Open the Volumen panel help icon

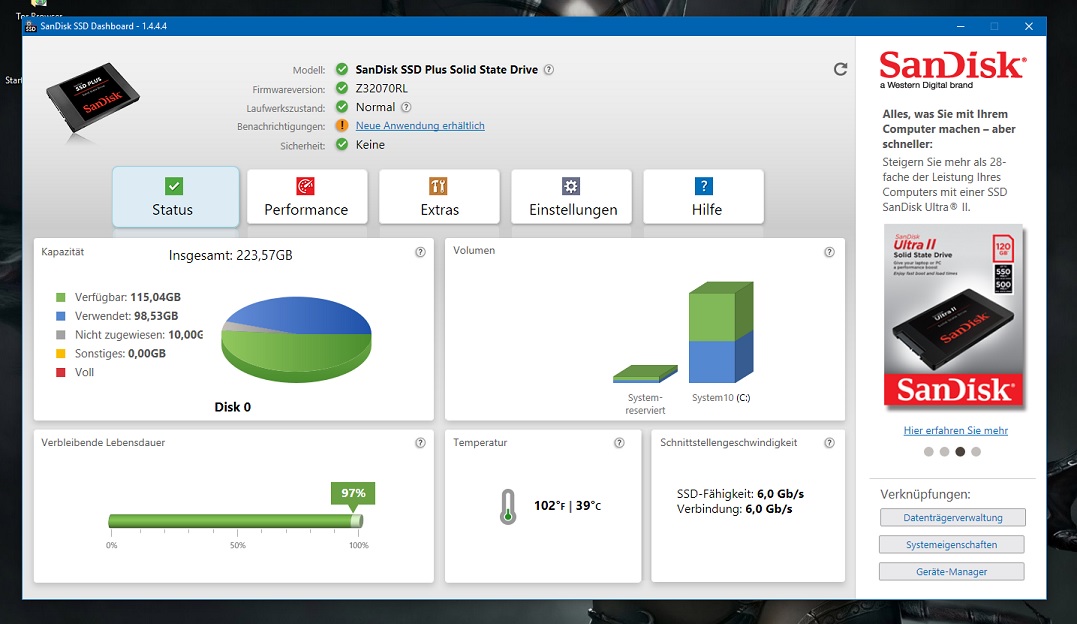(829, 252)
